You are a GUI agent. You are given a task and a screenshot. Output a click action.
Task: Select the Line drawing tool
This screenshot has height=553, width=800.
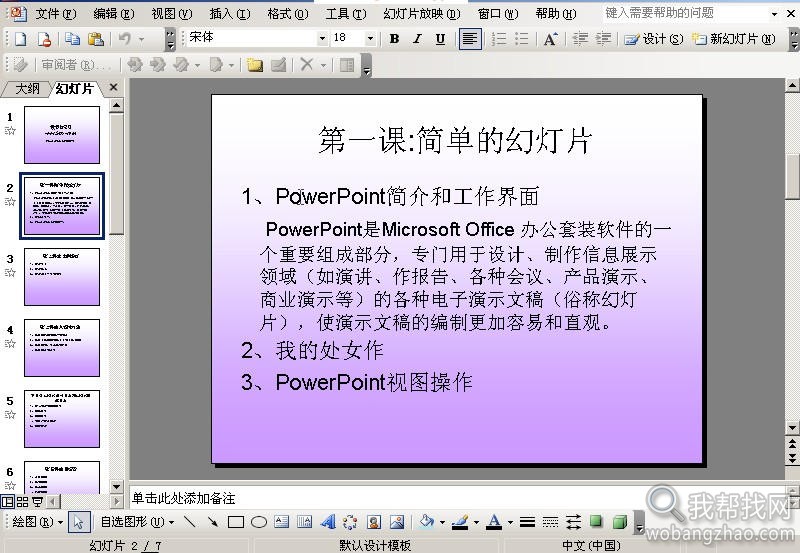[190, 522]
